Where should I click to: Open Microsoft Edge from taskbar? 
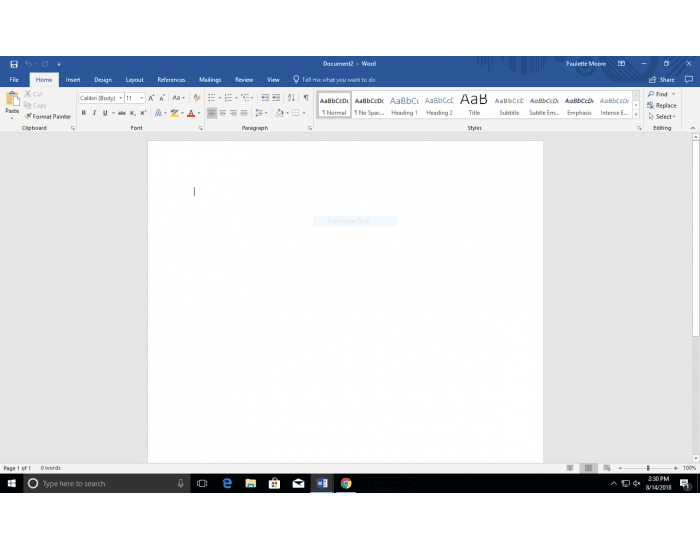pyautogui.click(x=227, y=483)
